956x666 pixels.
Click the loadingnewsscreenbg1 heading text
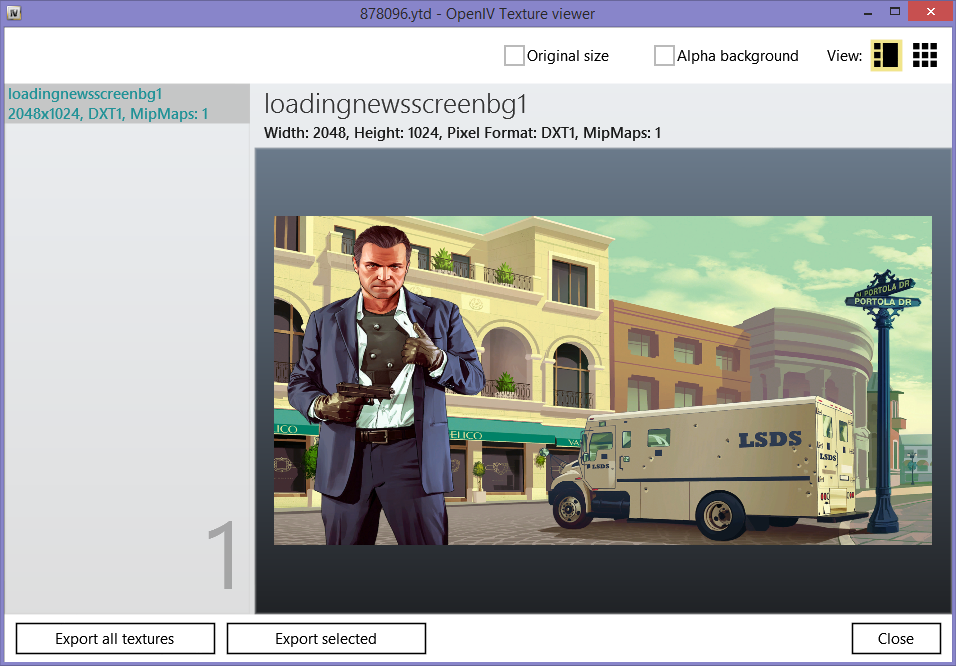pyautogui.click(x=395, y=104)
